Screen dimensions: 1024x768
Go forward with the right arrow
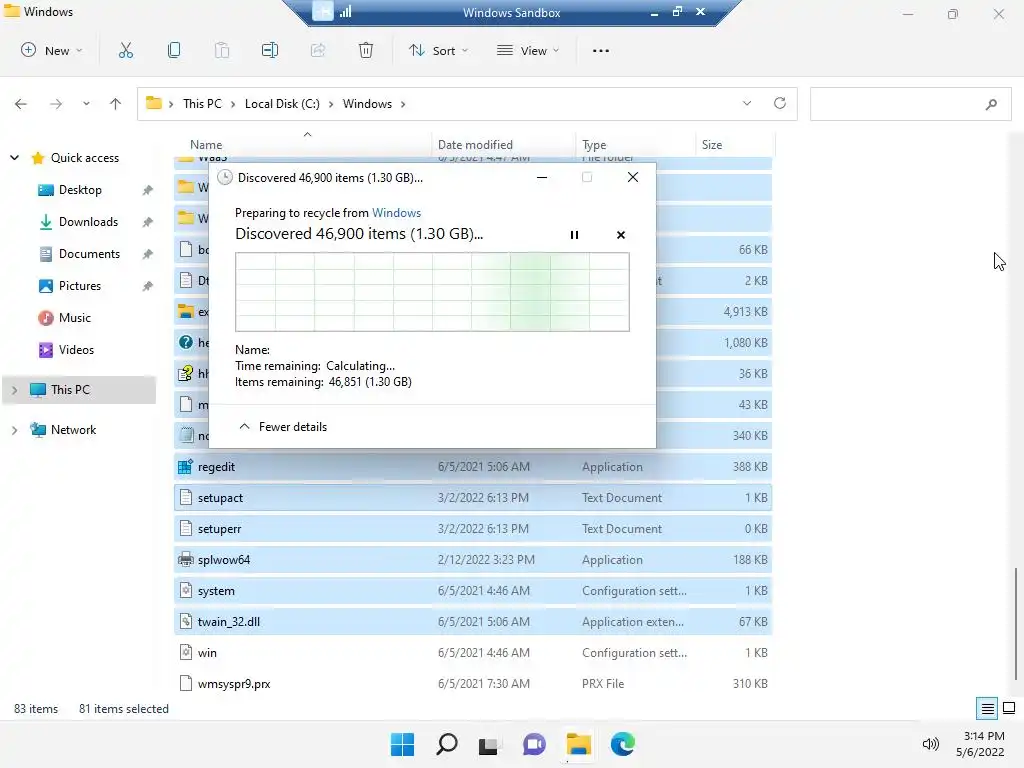tap(56, 104)
